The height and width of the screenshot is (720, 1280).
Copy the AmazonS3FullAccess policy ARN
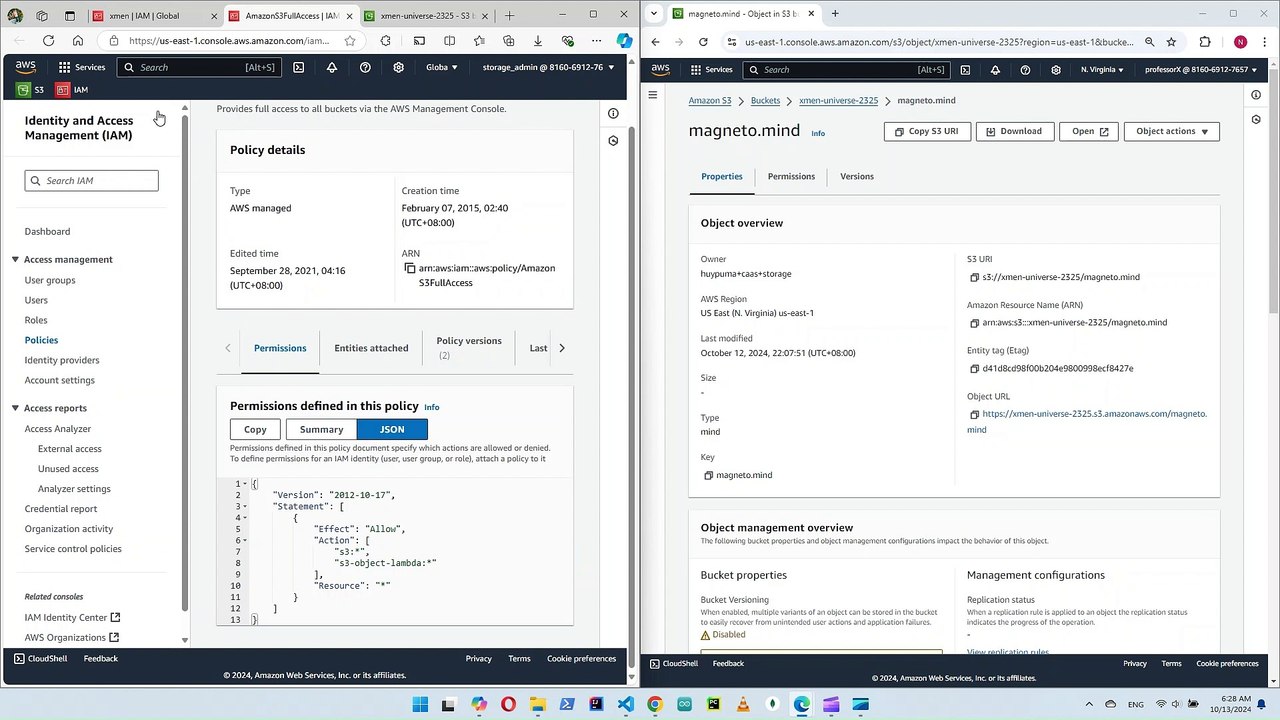coord(410,268)
